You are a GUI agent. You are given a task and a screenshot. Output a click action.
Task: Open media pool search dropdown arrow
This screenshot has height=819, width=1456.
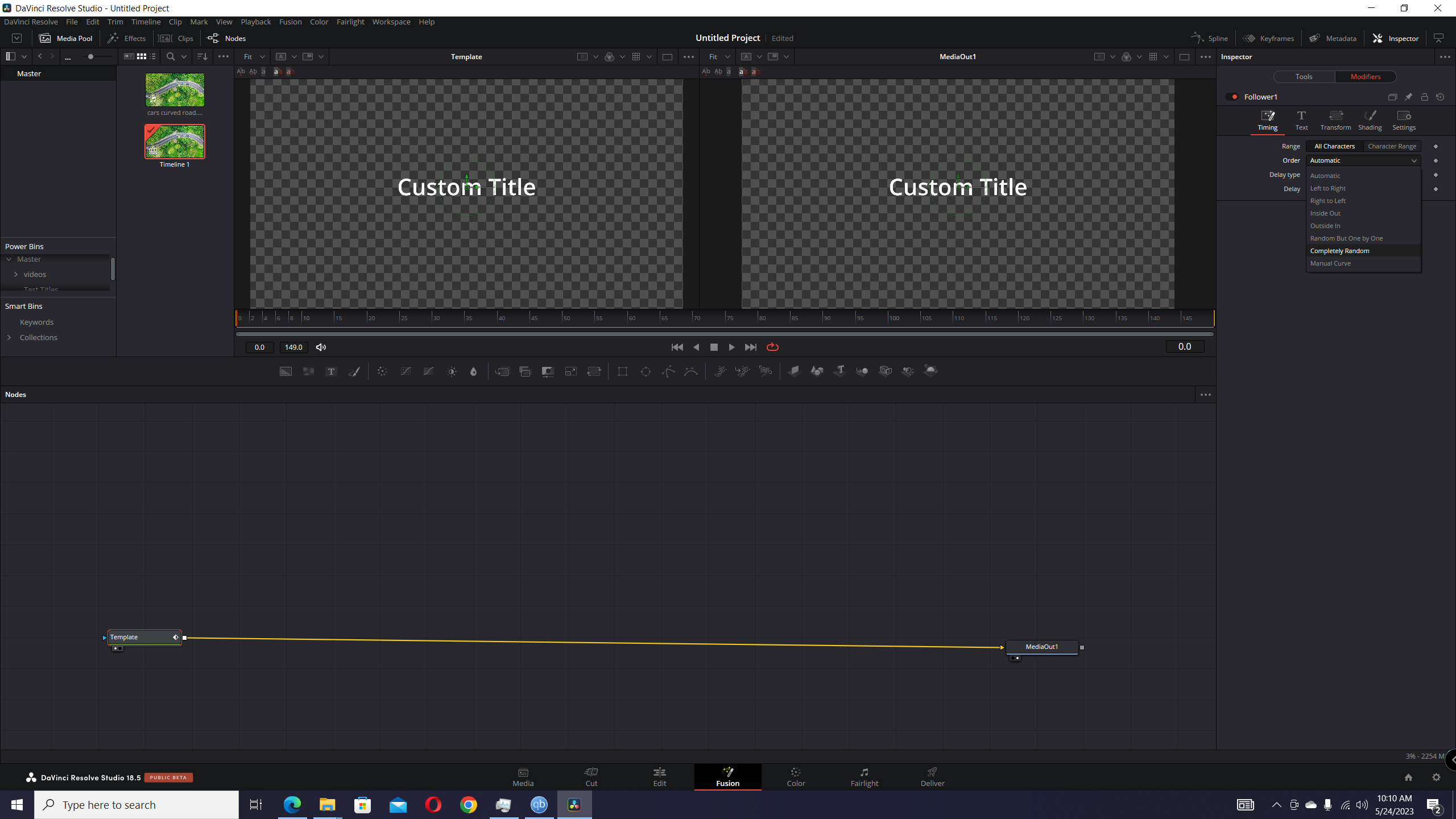184,56
